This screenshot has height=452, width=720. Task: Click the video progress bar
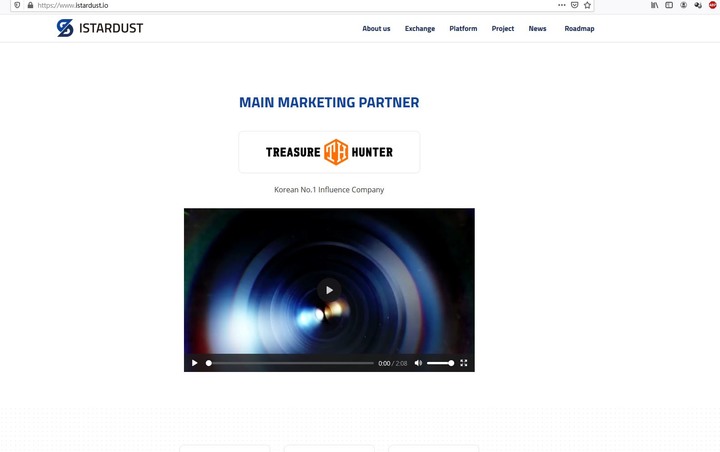291,363
